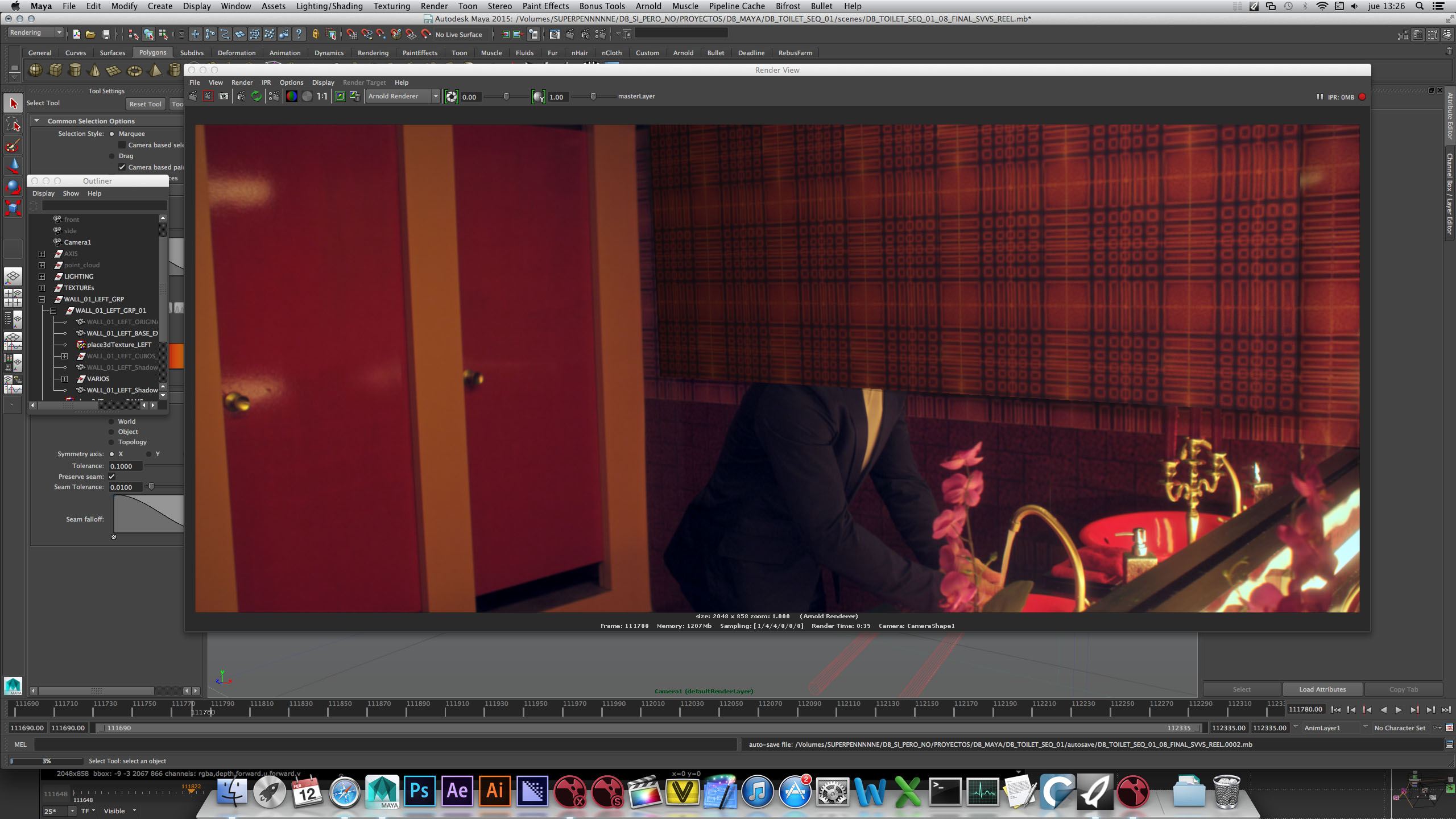Select the Move tool cone icon
The width and height of the screenshot is (1456, 819).
coord(14,166)
